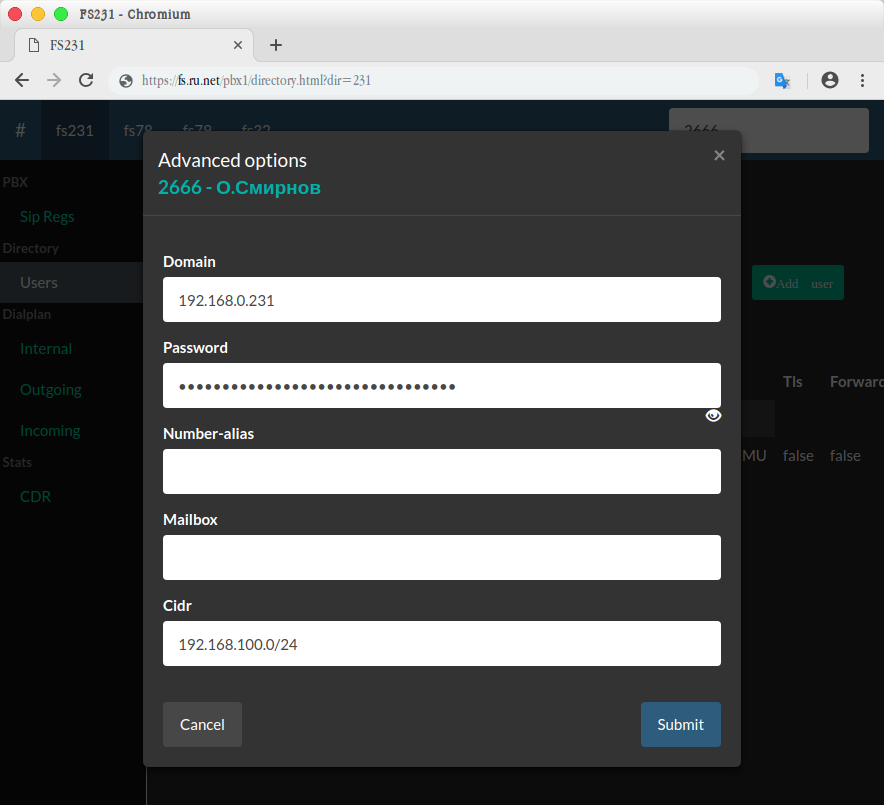
Task: Close the FS231 browser tab
Action: 238,45
